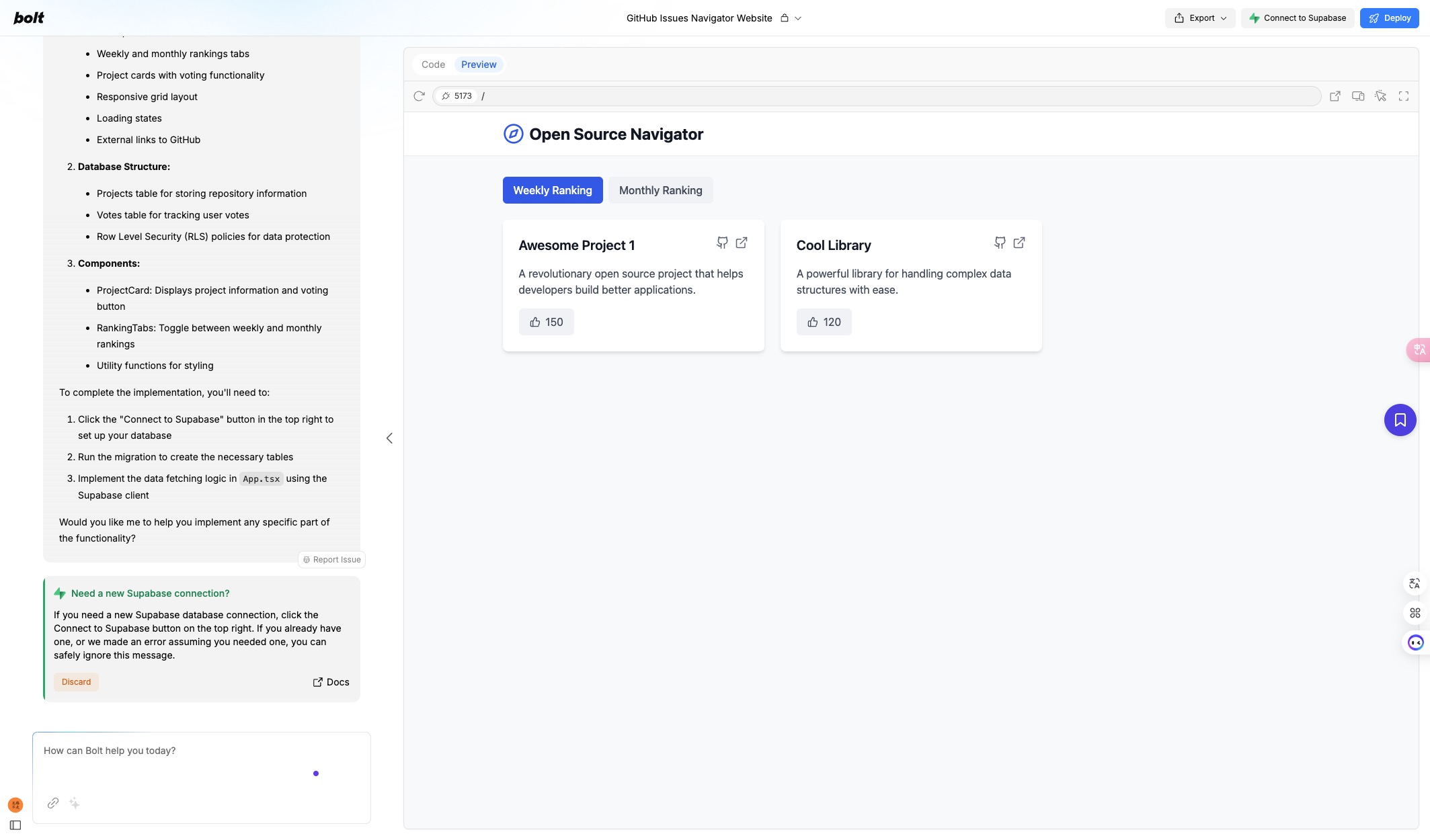Enter fullscreen preview mode

point(1404,96)
